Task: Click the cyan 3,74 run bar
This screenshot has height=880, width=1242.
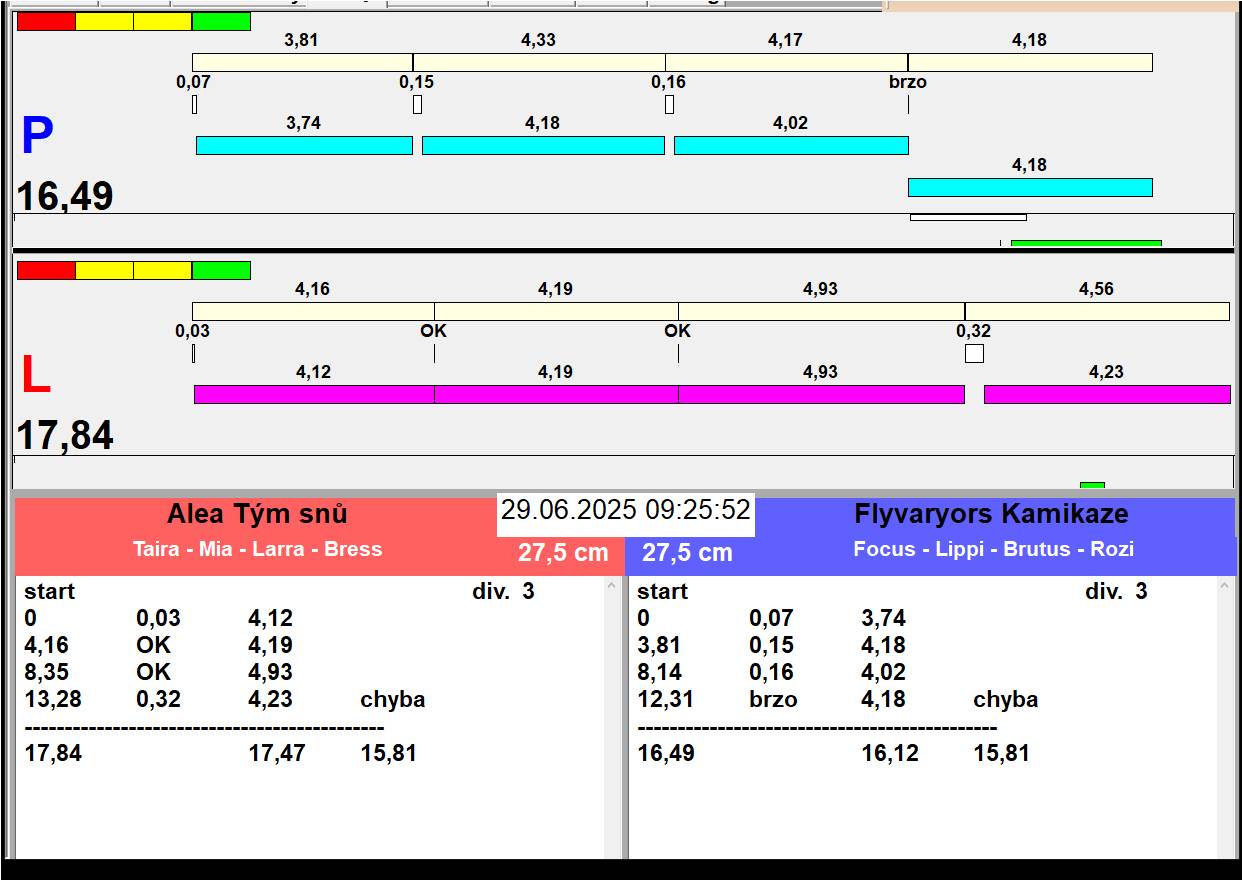Action: tap(304, 146)
